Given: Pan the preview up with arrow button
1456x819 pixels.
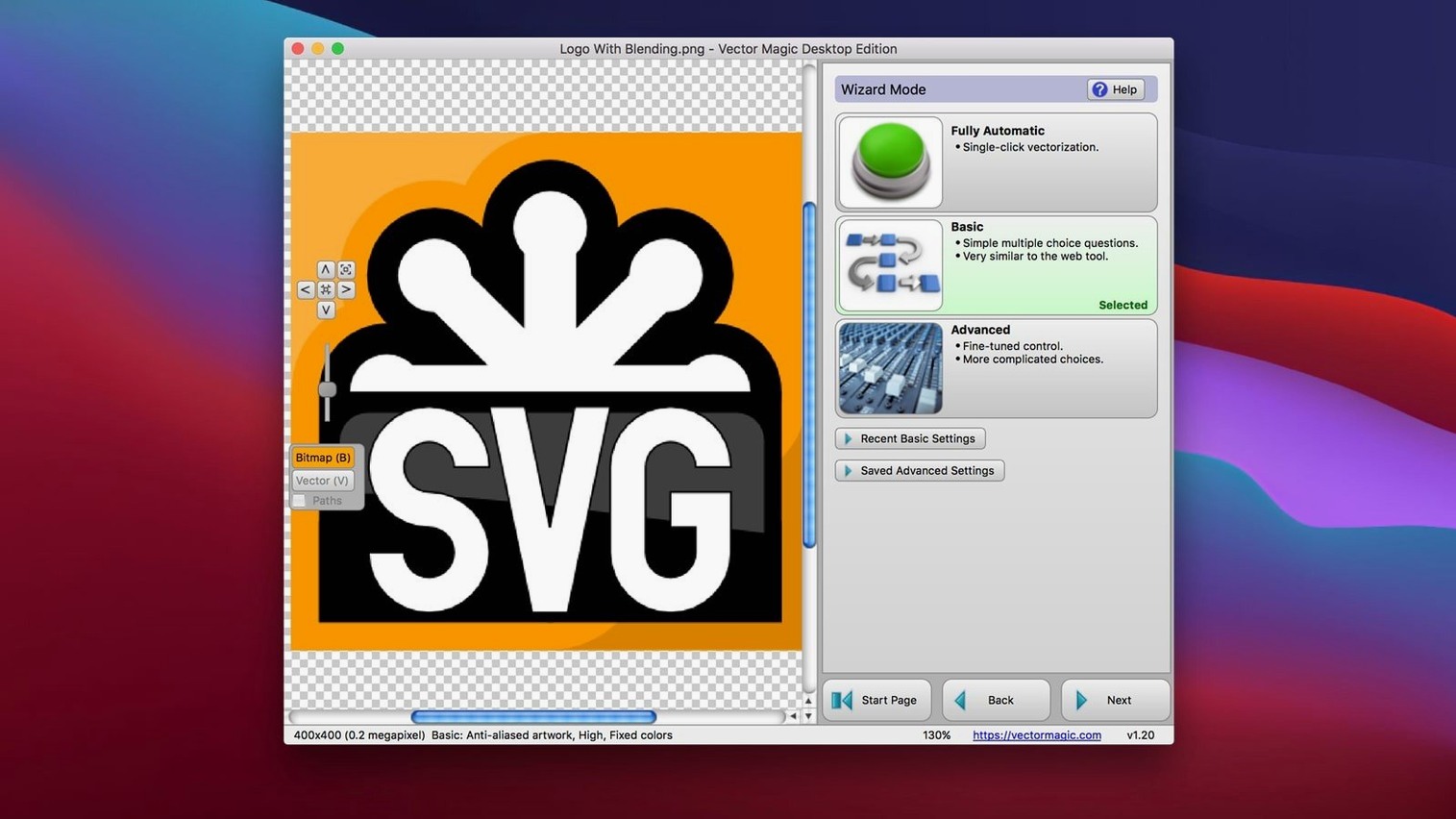Looking at the screenshot, I should [x=326, y=269].
